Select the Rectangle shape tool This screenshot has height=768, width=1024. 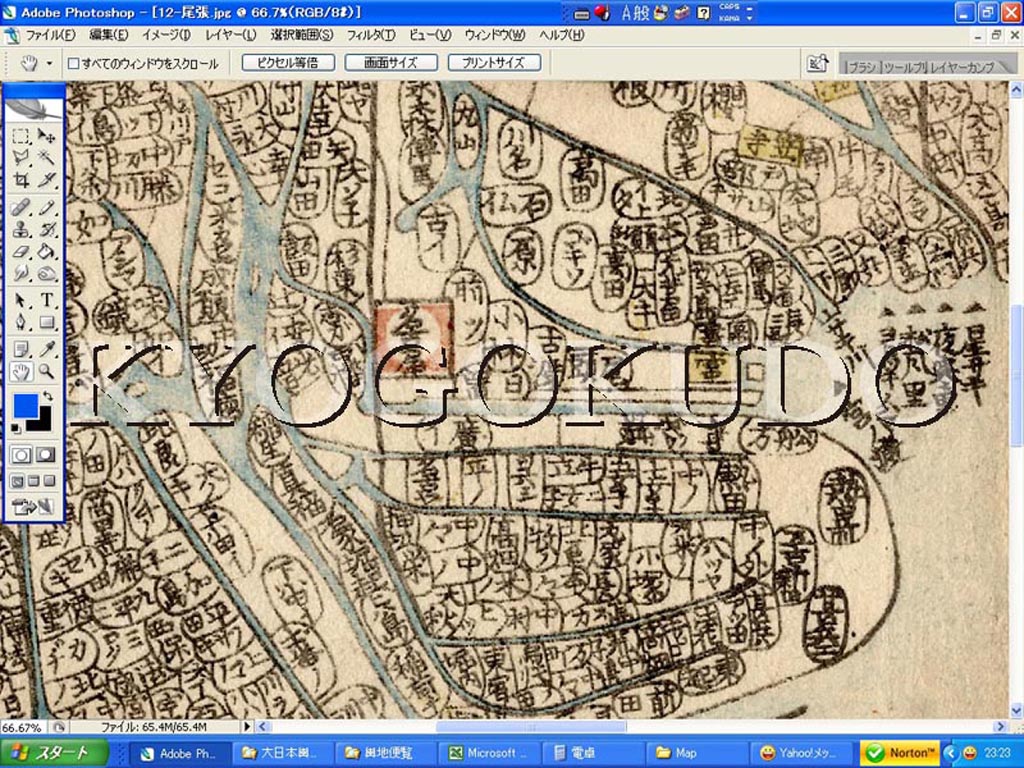[x=46, y=323]
